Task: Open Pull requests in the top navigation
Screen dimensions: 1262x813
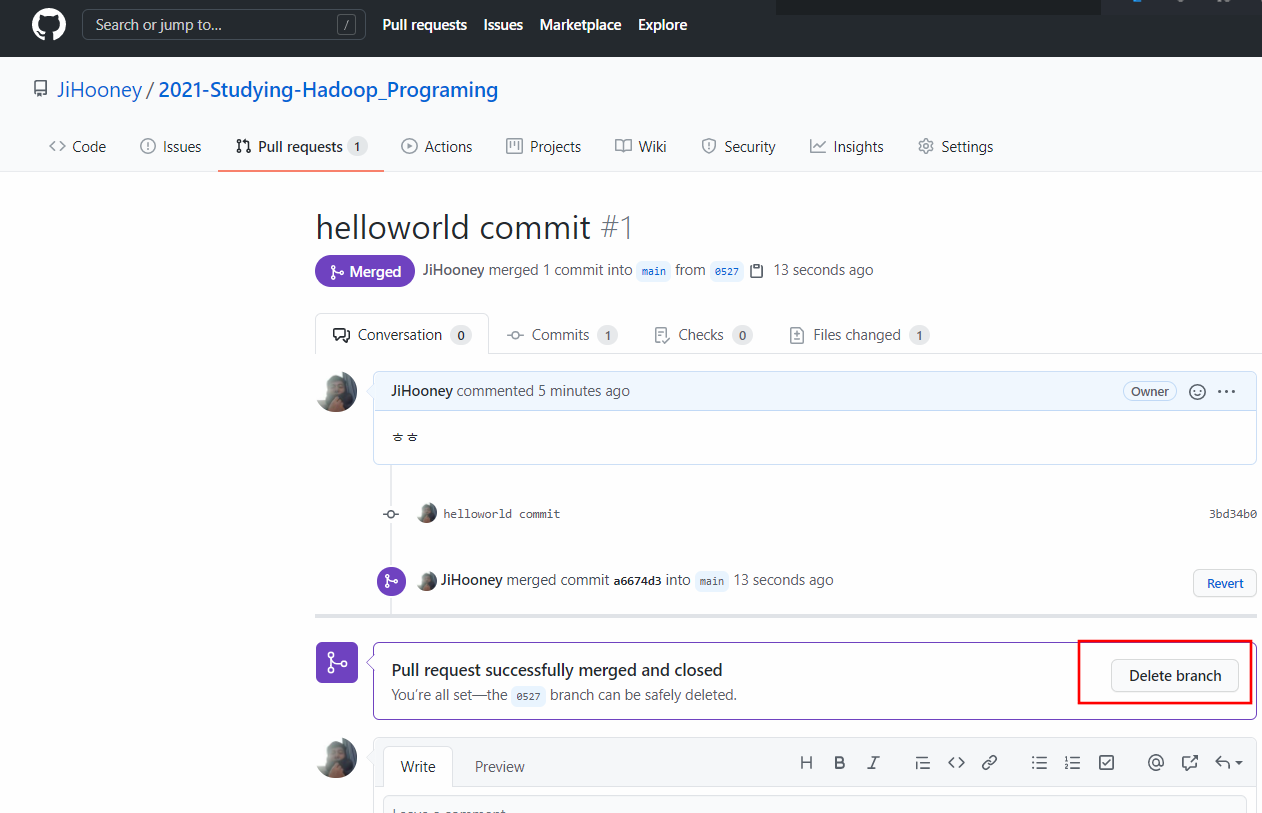Action: (424, 25)
